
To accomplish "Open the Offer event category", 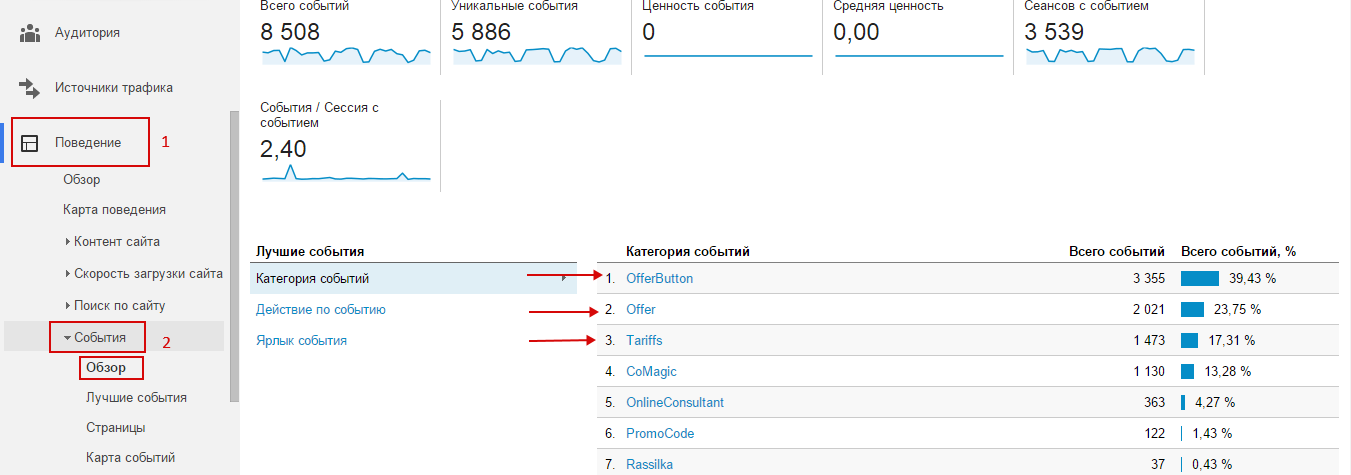I will [x=641, y=310].
